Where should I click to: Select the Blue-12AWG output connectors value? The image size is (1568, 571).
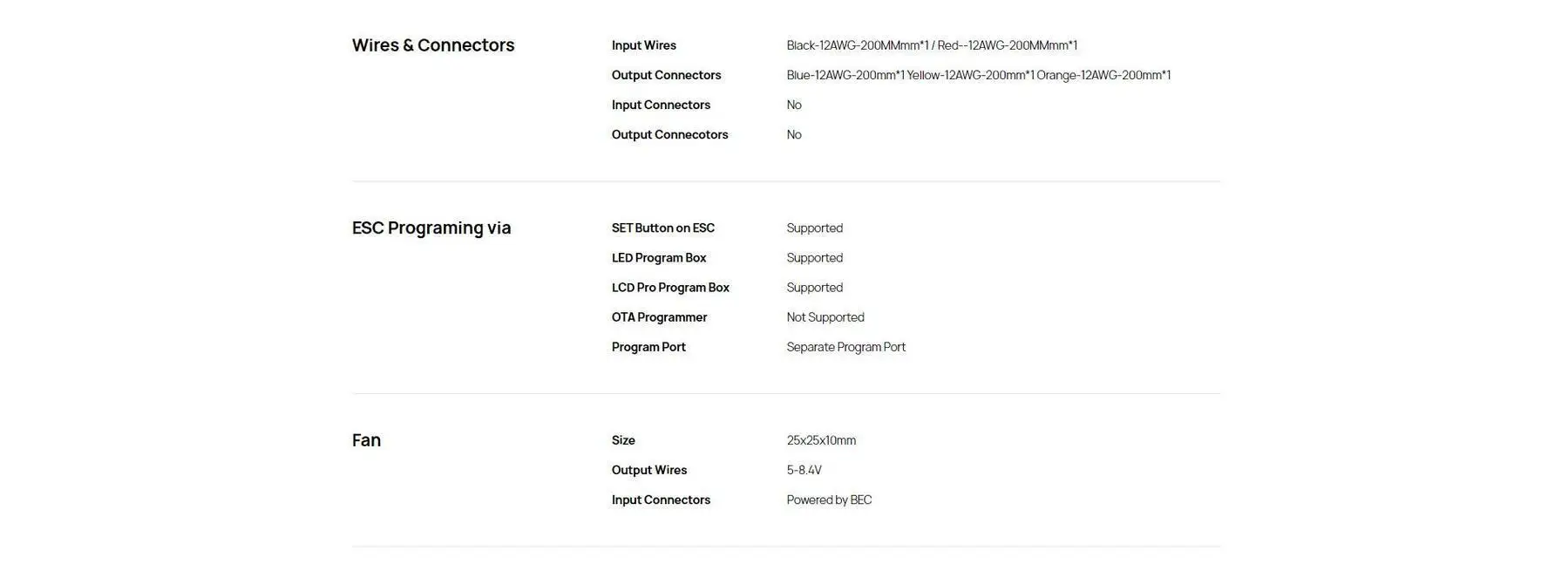click(x=978, y=75)
